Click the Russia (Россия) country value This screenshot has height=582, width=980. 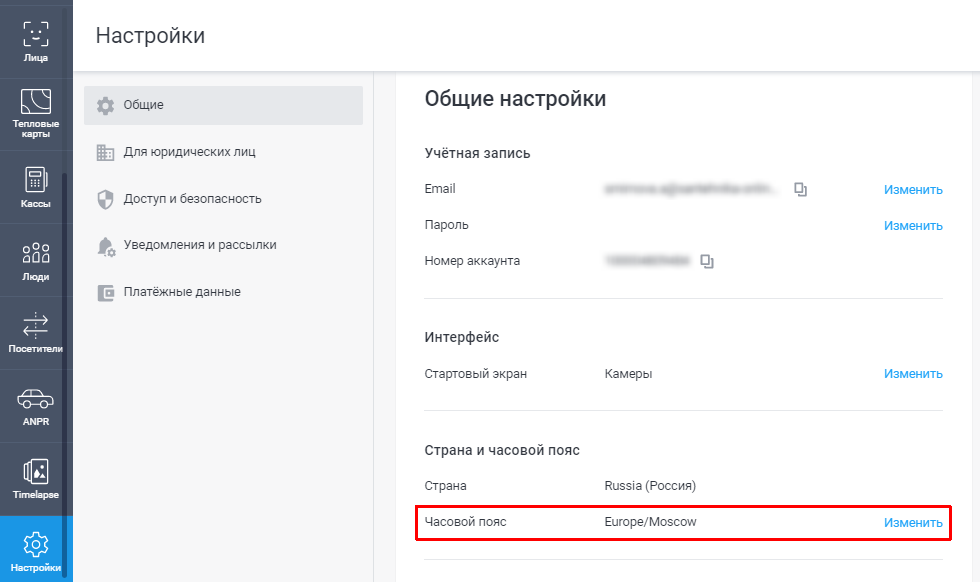[x=650, y=486]
